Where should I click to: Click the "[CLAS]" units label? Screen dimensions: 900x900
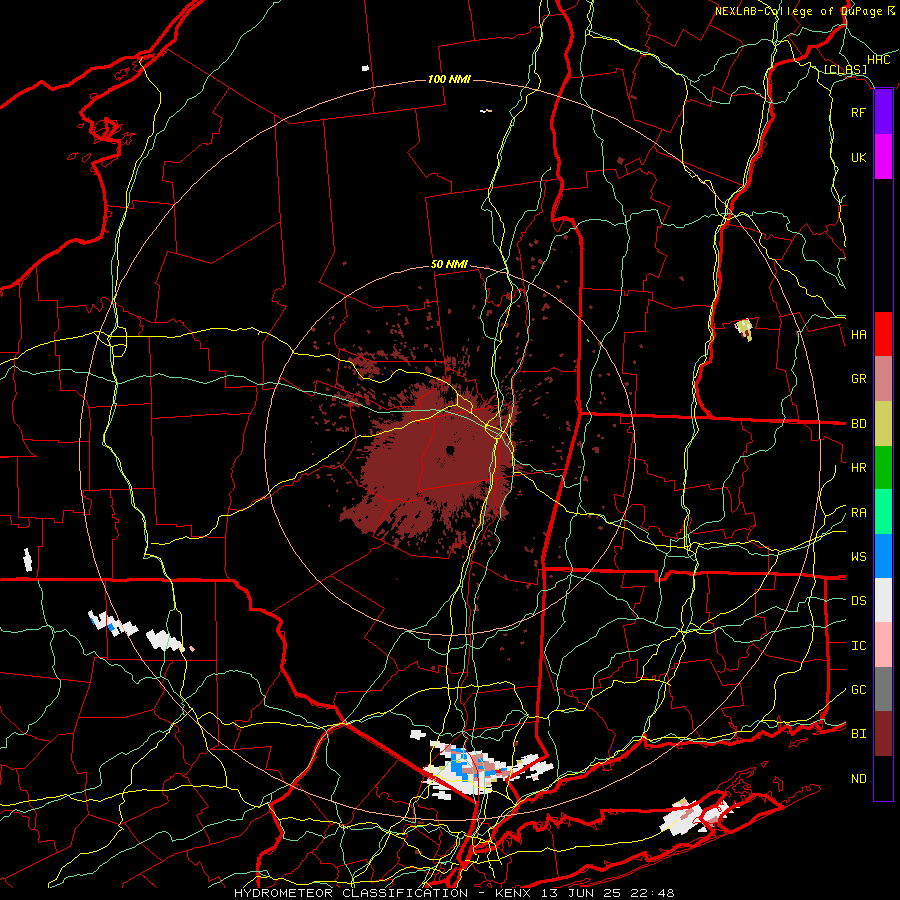(845, 70)
